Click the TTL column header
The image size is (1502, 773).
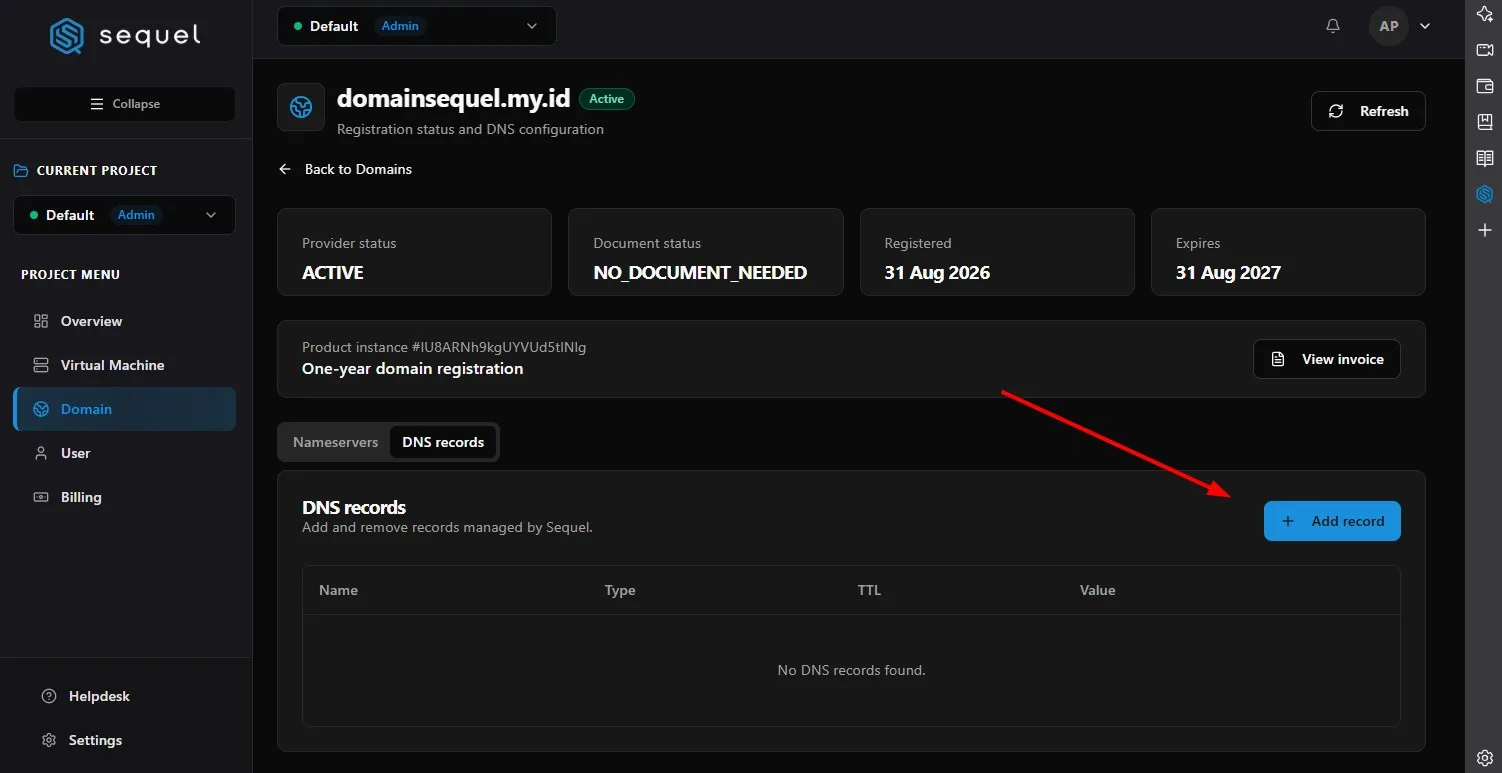pyautogui.click(x=869, y=590)
